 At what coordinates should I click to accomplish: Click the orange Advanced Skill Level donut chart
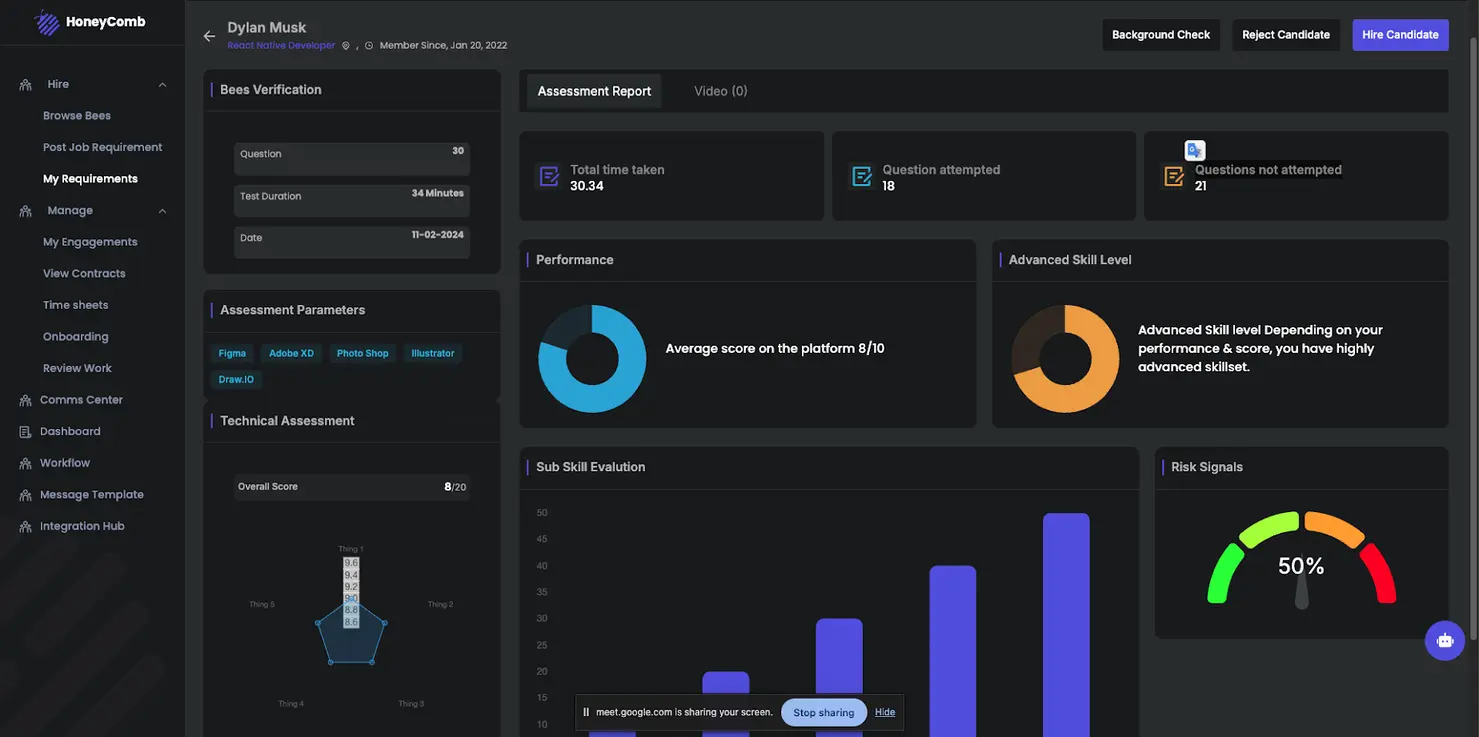[x=1065, y=359]
